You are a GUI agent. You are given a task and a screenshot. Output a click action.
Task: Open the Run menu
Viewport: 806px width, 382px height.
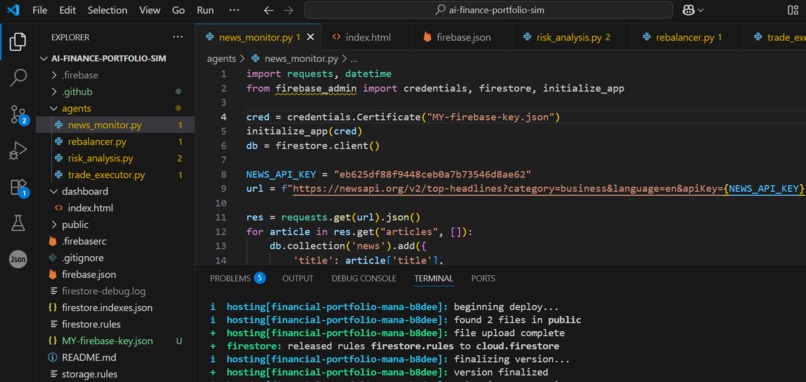(205, 10)
